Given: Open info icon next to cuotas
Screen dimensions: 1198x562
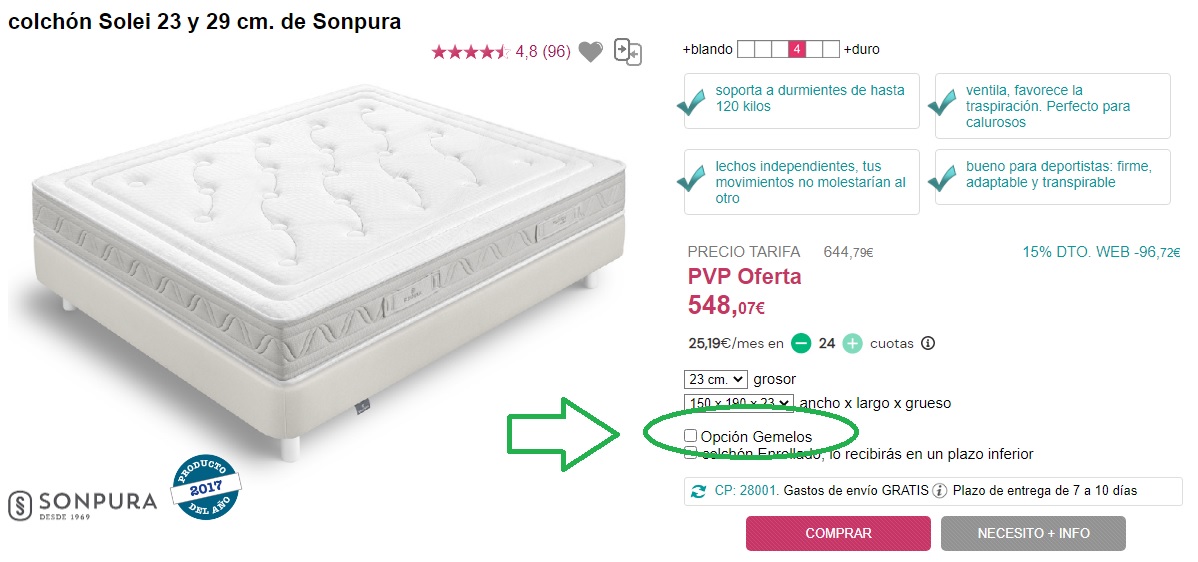Looking at the screenshot, I should point(928,343).
